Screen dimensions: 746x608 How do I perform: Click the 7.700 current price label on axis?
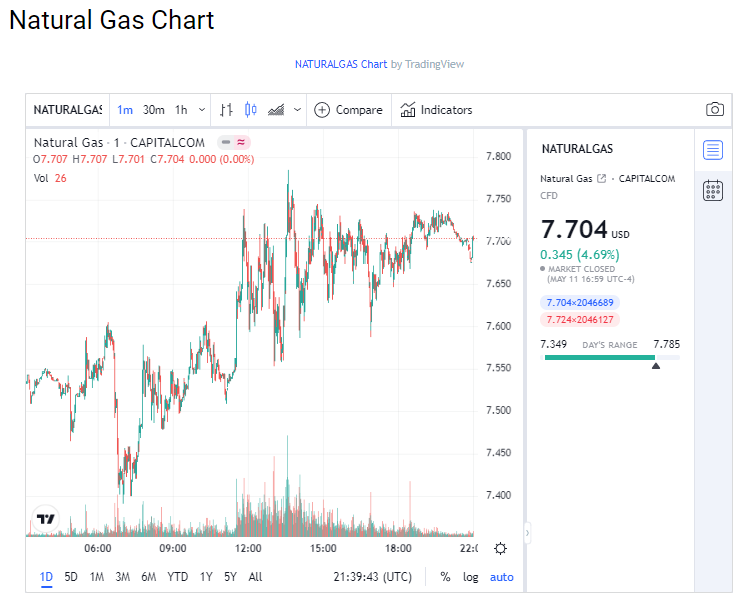pos(498,241)
